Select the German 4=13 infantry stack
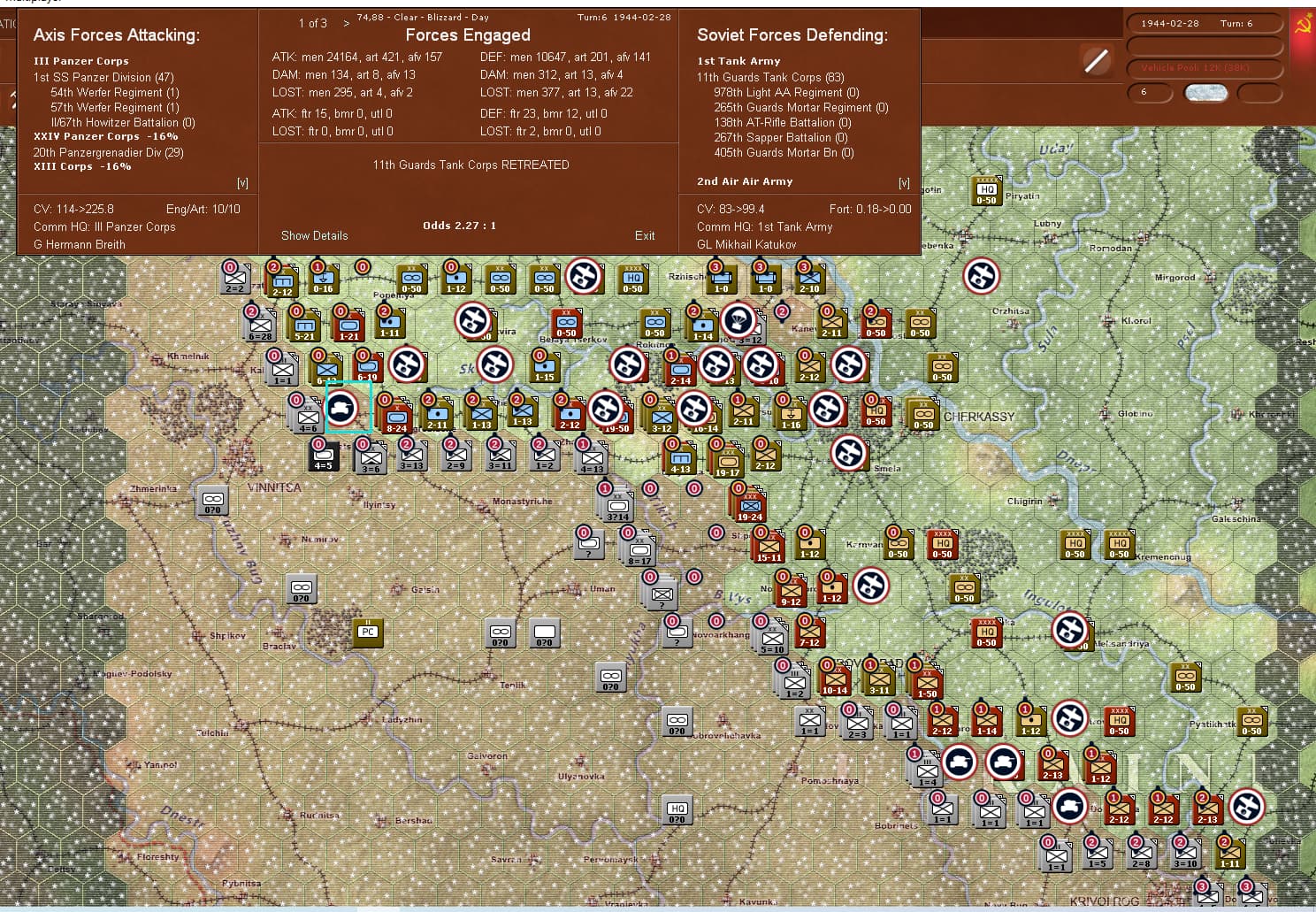1316x912 pixels. [591, 457]
